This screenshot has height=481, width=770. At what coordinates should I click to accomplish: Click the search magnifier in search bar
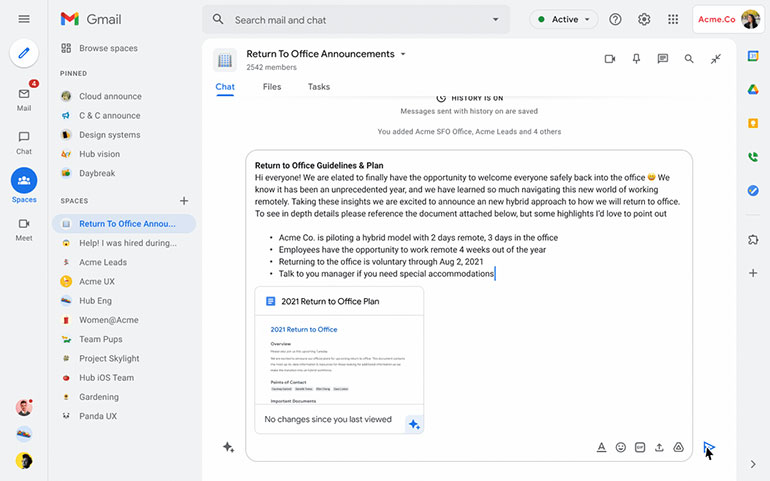(x=218, y=20)
